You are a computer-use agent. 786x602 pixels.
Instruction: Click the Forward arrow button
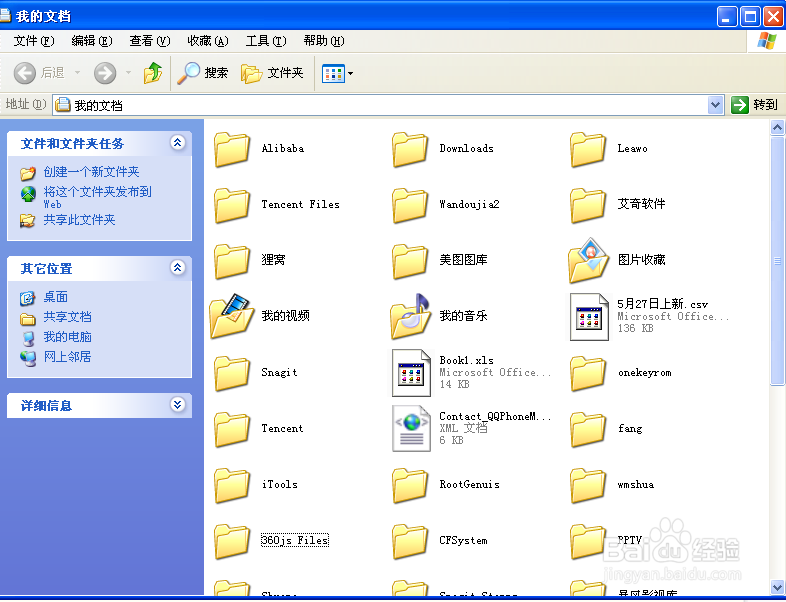pos(105,73)
